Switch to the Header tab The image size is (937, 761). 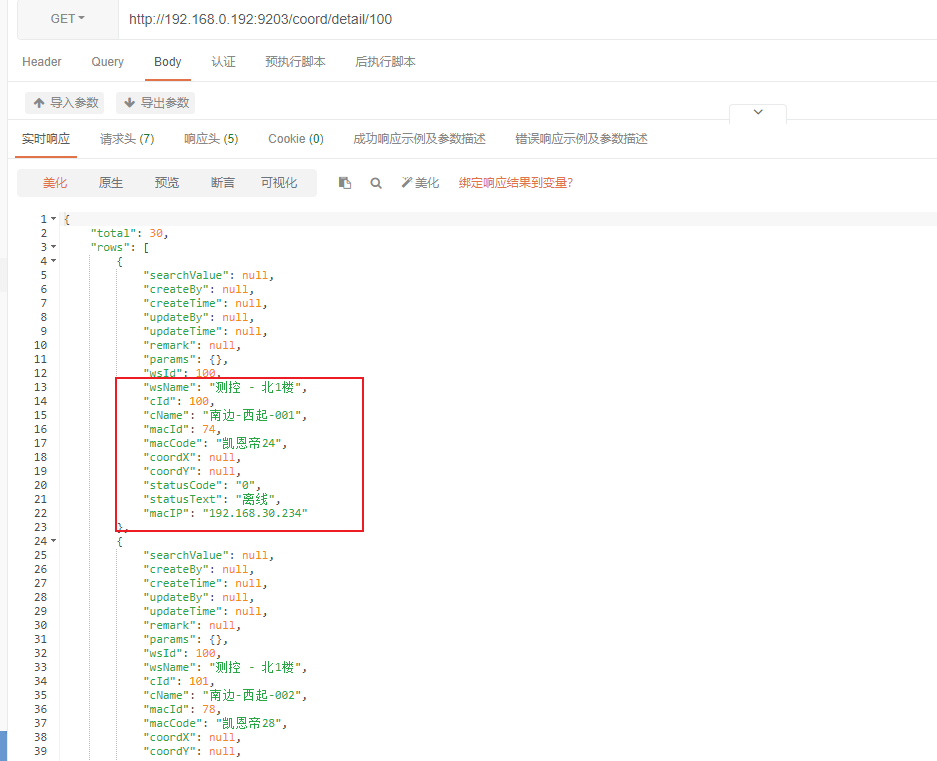pos(42,62)
